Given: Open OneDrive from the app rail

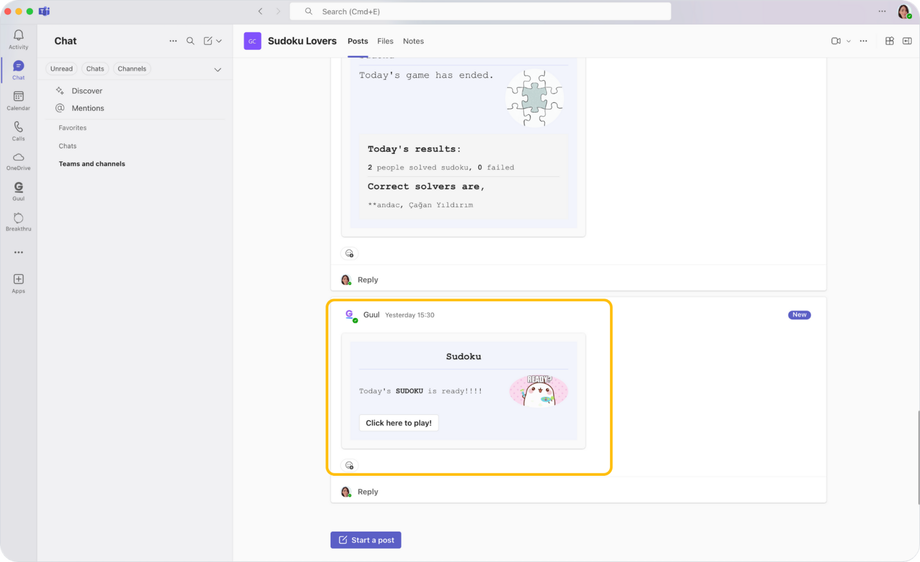Looking at the screenshot, I should pos(18,160).
